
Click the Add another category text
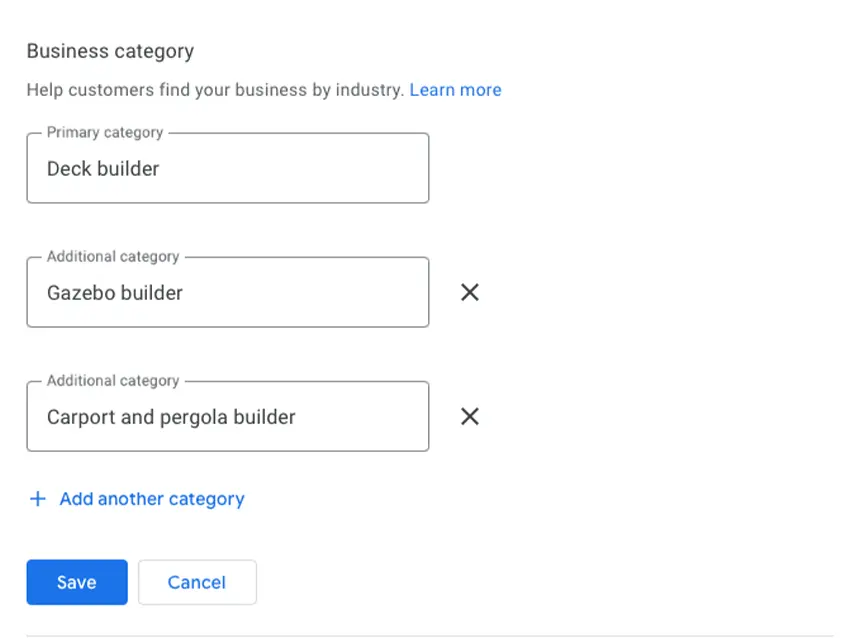click(x=152, y=499)
